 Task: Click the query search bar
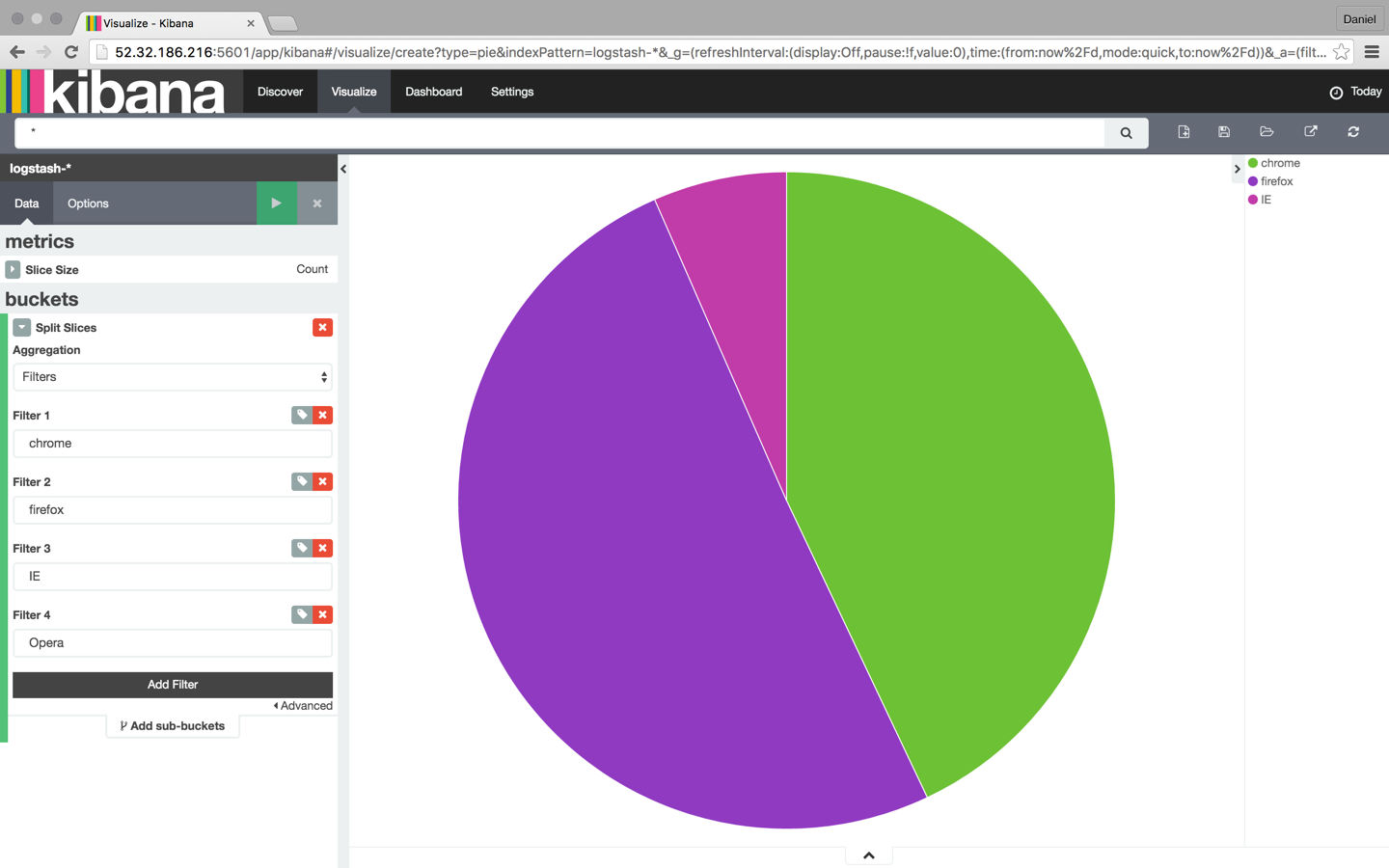click(x=559, y=133)
